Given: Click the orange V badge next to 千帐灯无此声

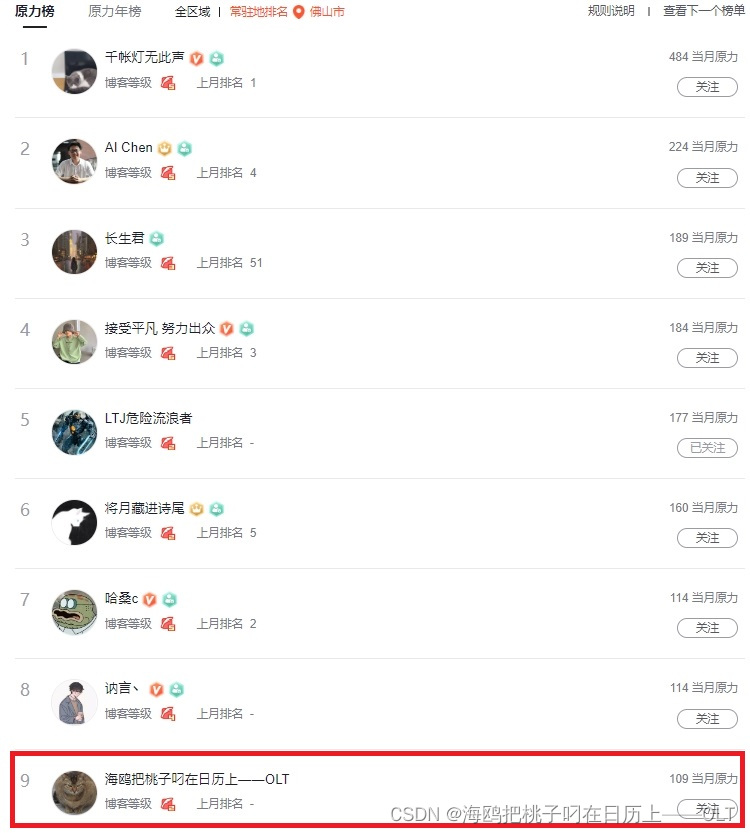Looking at the screenshot, I should 197,58.
